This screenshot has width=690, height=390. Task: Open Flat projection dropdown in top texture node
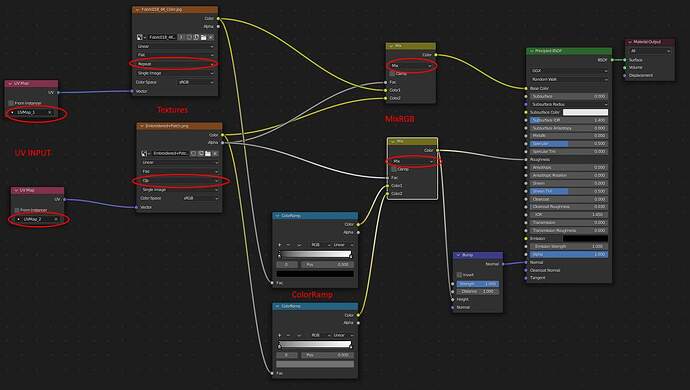tap(175, 55)
